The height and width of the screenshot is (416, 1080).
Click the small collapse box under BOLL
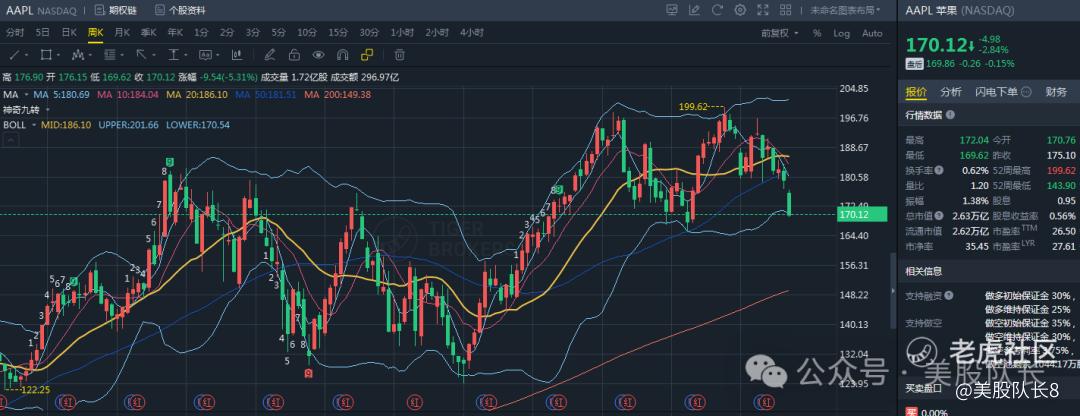[x=10, y=140]
